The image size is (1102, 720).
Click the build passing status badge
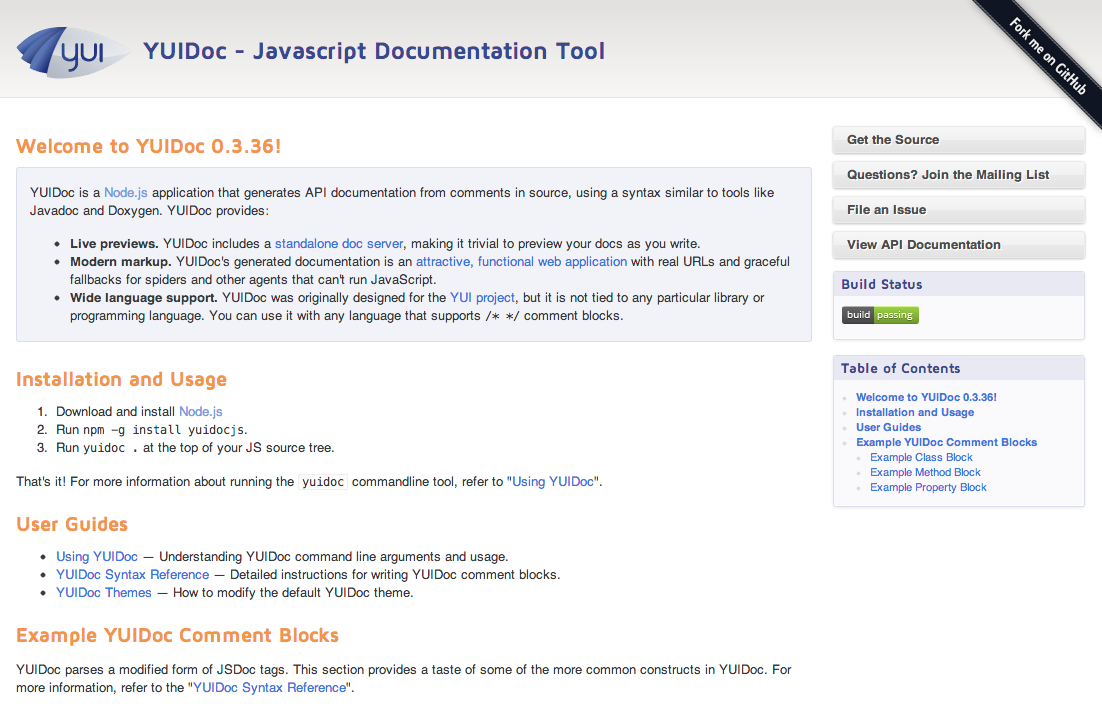coord(879,315)
